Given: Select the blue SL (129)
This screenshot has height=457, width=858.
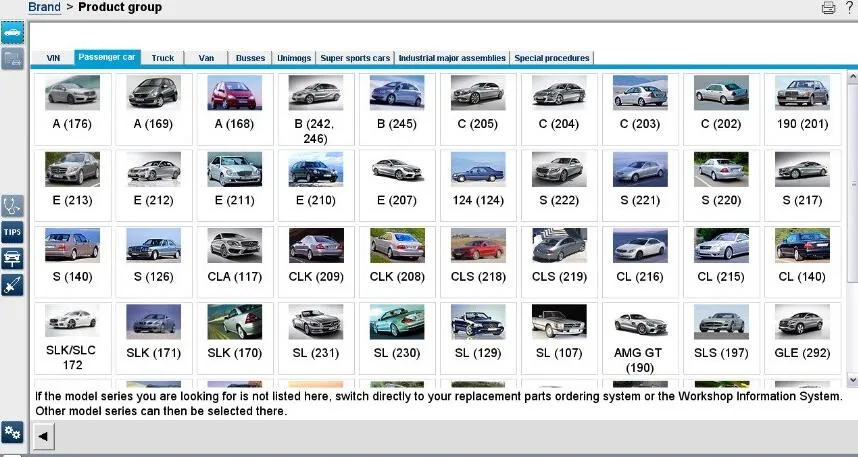Looking at the screenshot, I should (478, 338).
